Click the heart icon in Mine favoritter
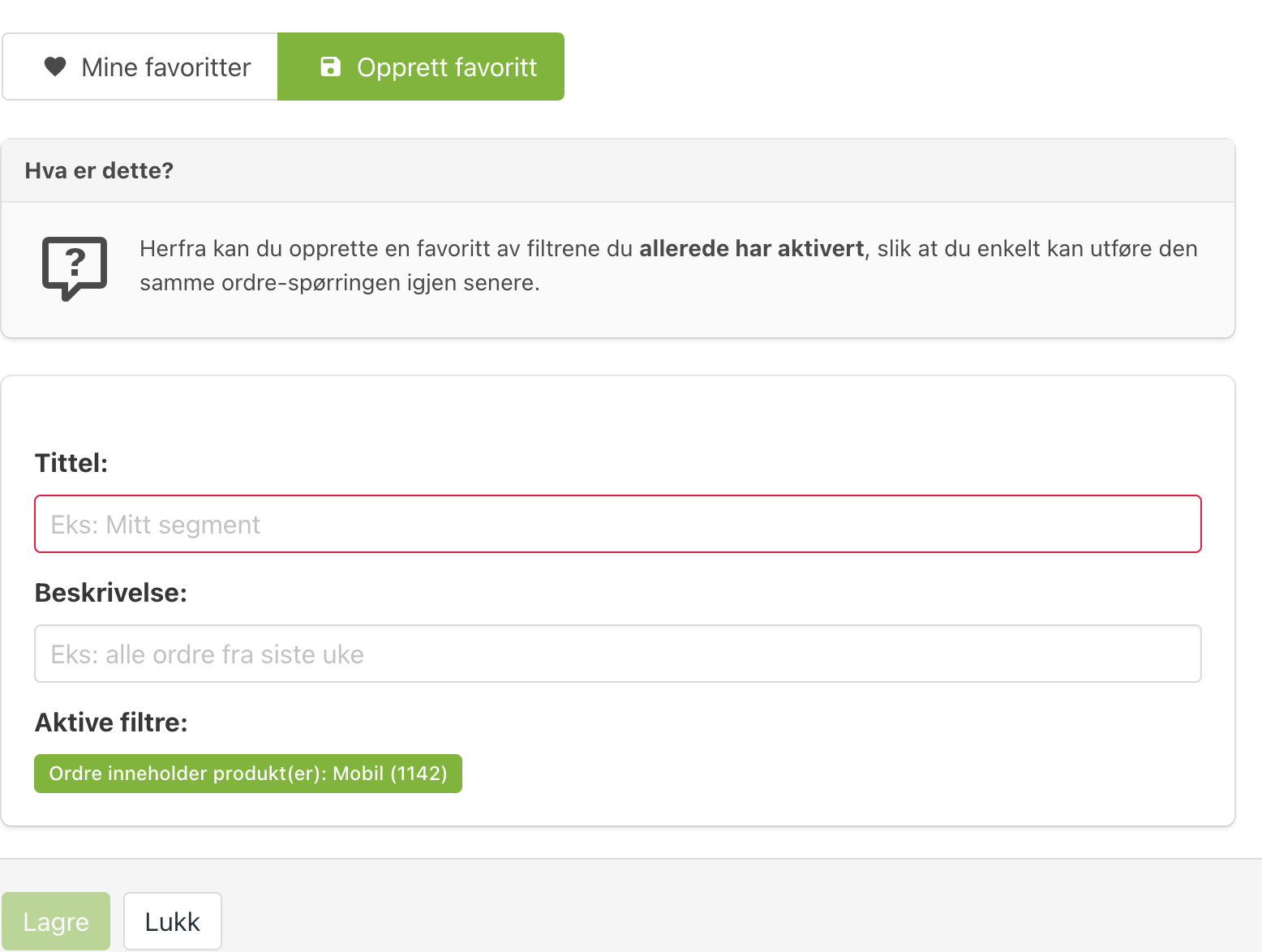The width and height of the screenshot is (1262, 952). (x=55, y=66)
